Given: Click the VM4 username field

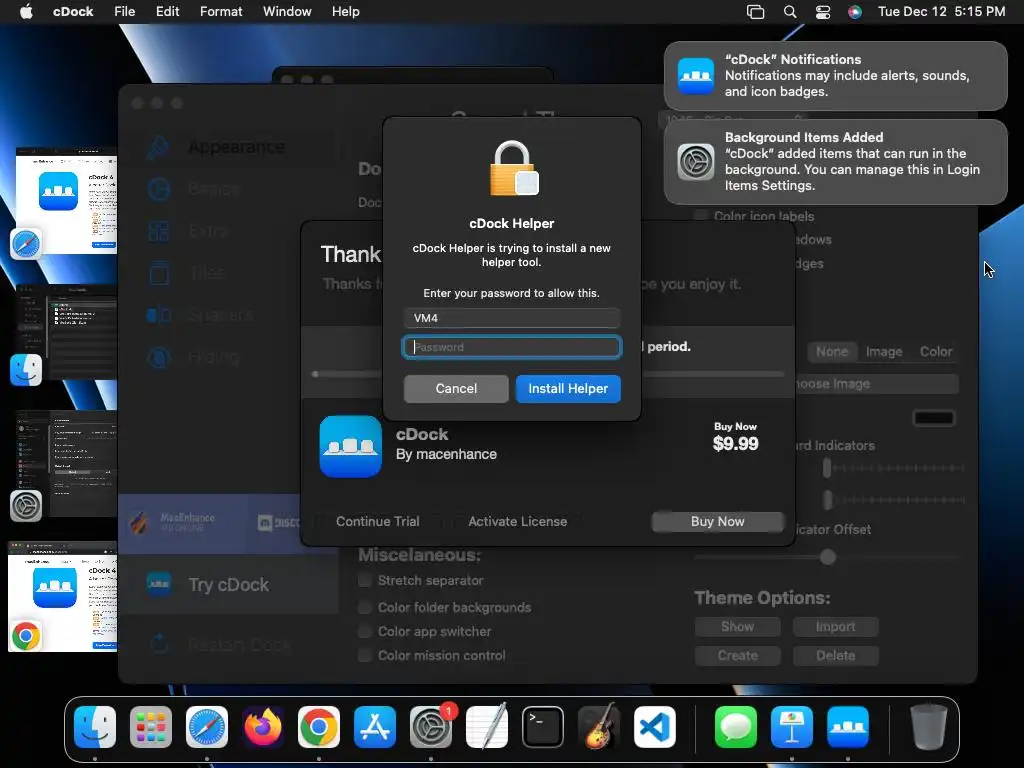Looking at the screenshot, I should click(x=511, y=318).
